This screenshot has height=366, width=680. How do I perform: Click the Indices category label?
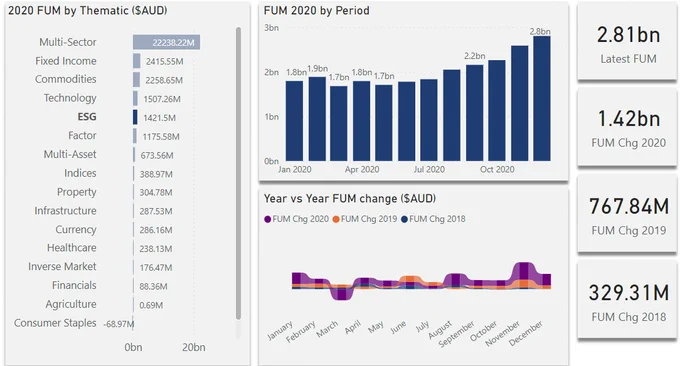click(80, 173)
